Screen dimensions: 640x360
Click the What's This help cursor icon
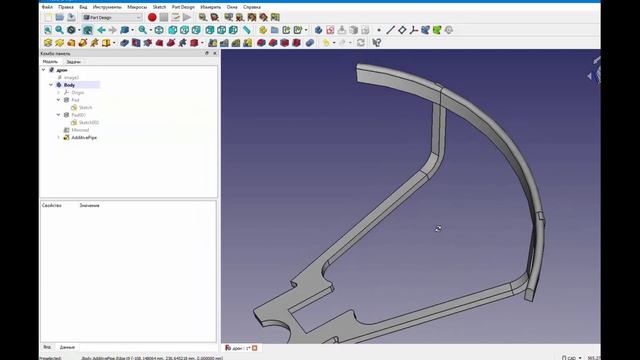[377, 43]
